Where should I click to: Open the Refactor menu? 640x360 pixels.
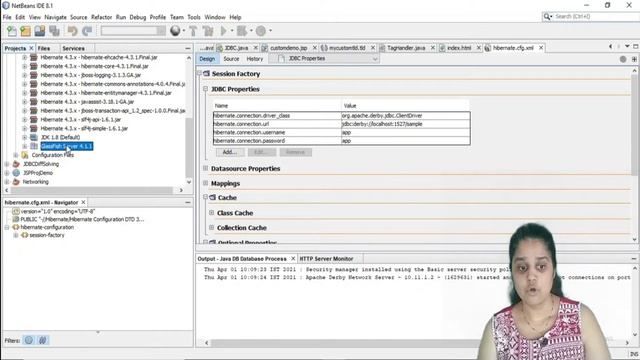(101, 17)
